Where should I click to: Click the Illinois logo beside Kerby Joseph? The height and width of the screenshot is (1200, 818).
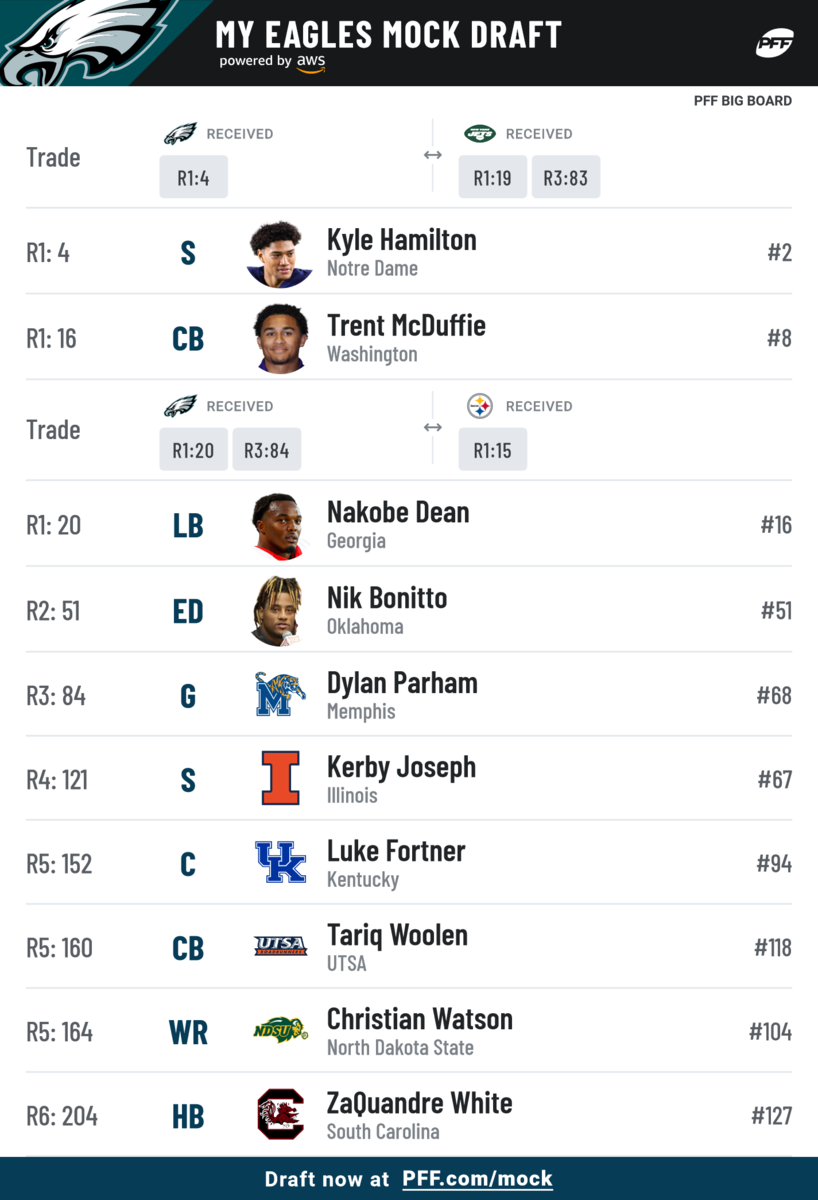pos(280,779)
